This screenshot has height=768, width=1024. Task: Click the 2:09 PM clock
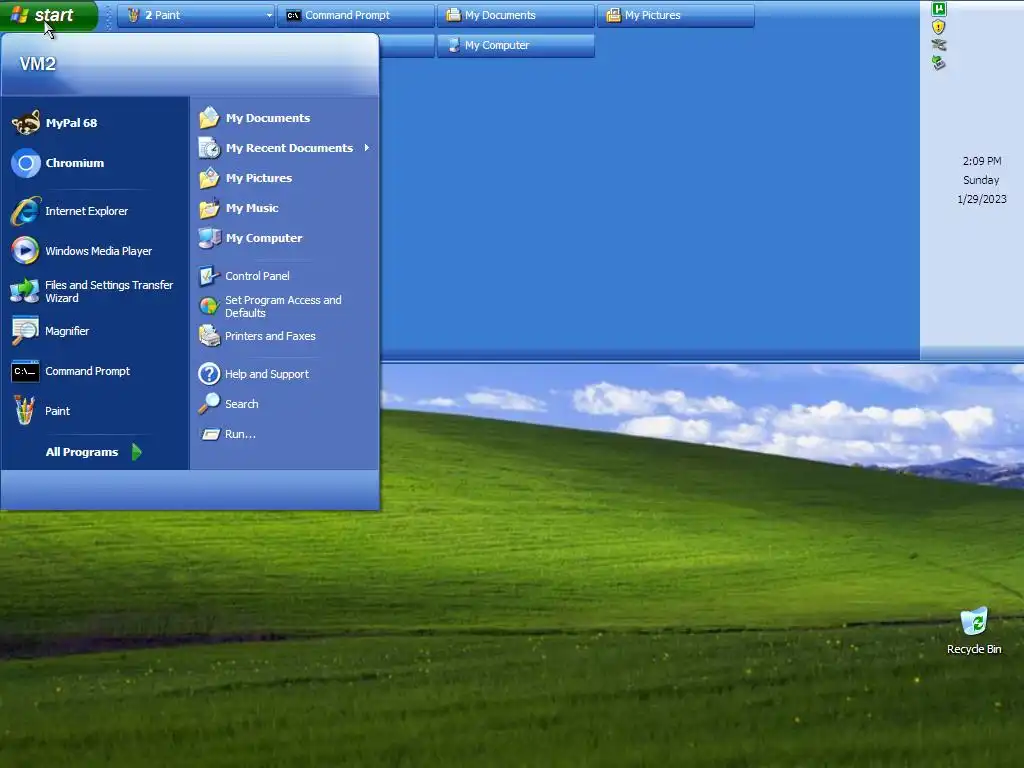click(x=982, y=161)
